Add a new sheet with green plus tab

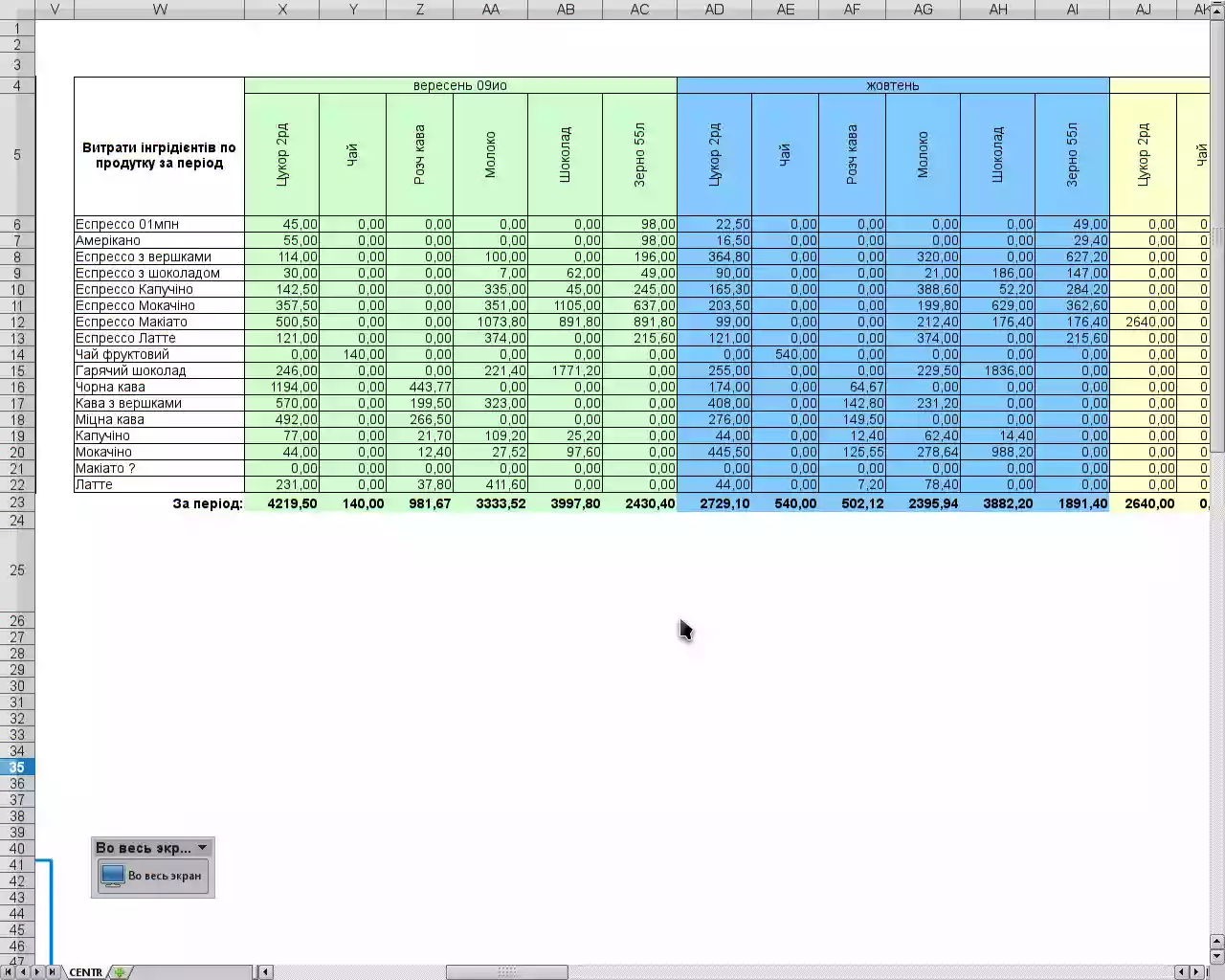119,972
